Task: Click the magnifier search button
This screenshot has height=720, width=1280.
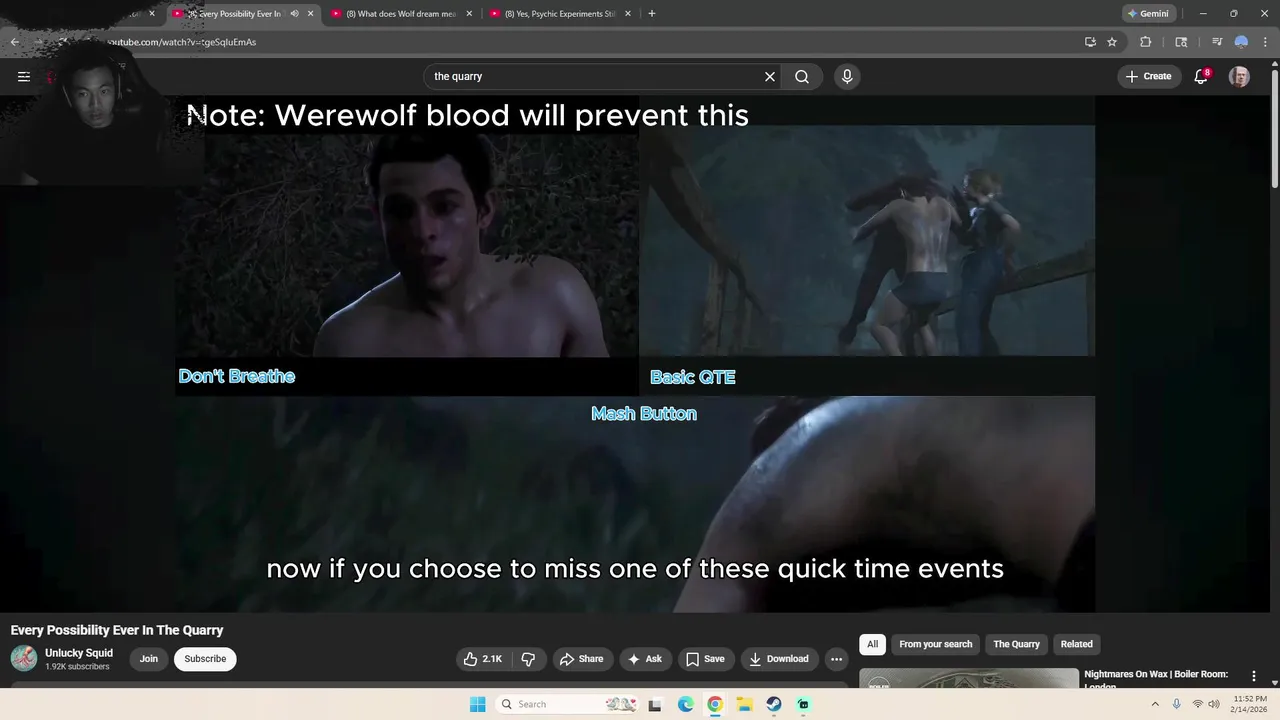Action: [802, 77]
